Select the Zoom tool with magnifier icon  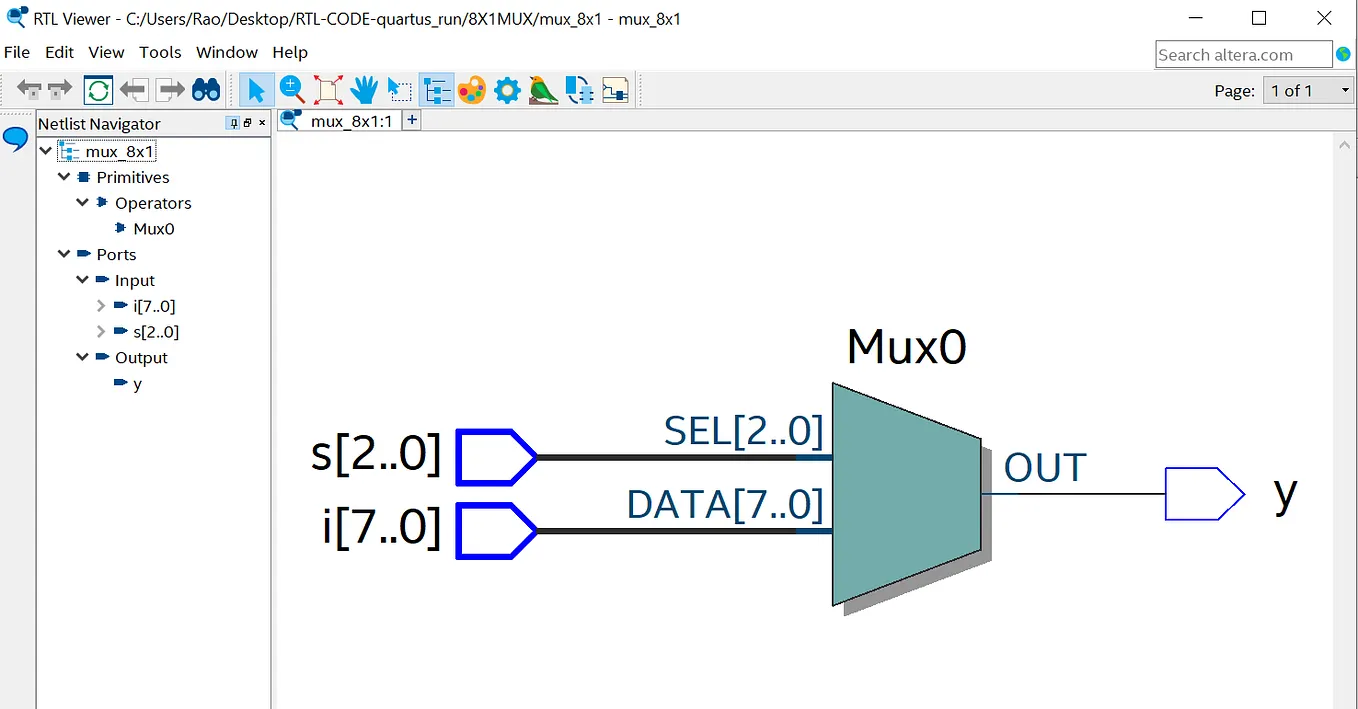tap(292, 89)
